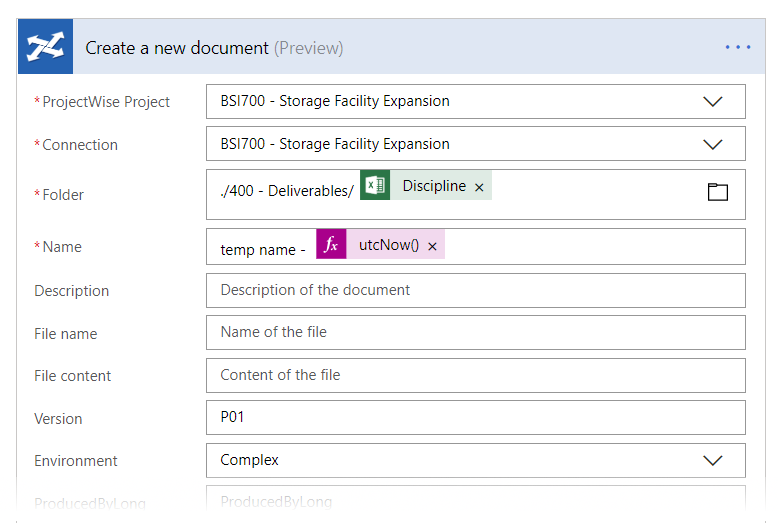Click the 'Environment' field label
Viewport: 780px width, 527px height.
click(76, 461)
